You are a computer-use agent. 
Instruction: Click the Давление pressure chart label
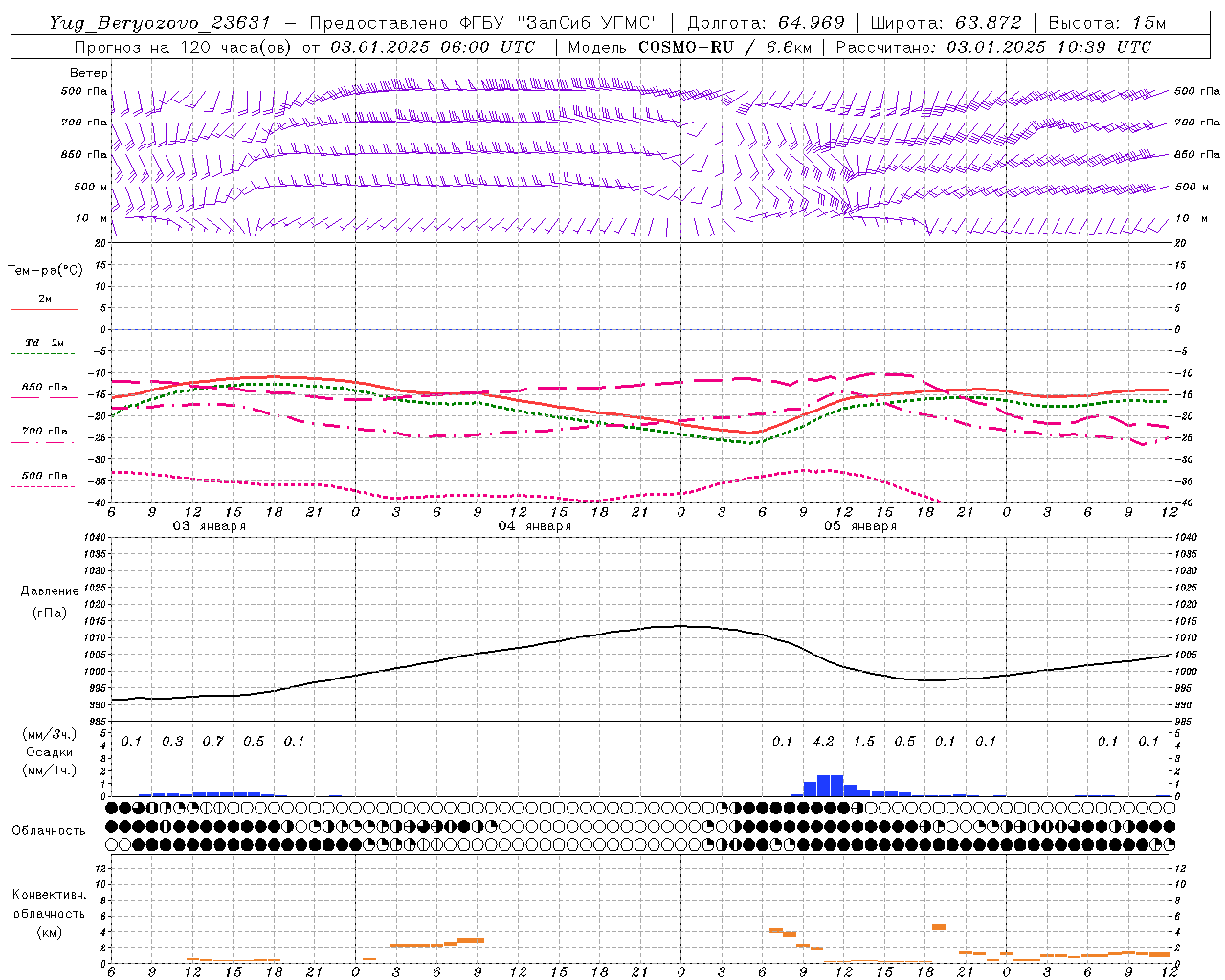pos(49,591)
